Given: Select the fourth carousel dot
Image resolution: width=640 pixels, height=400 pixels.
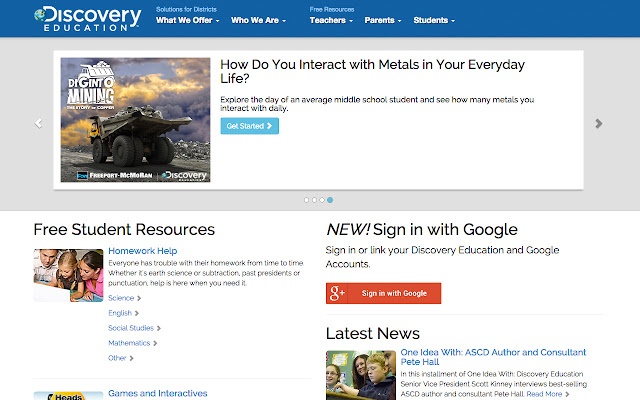Looking at the screenshot, I should (x=330, y=200).
